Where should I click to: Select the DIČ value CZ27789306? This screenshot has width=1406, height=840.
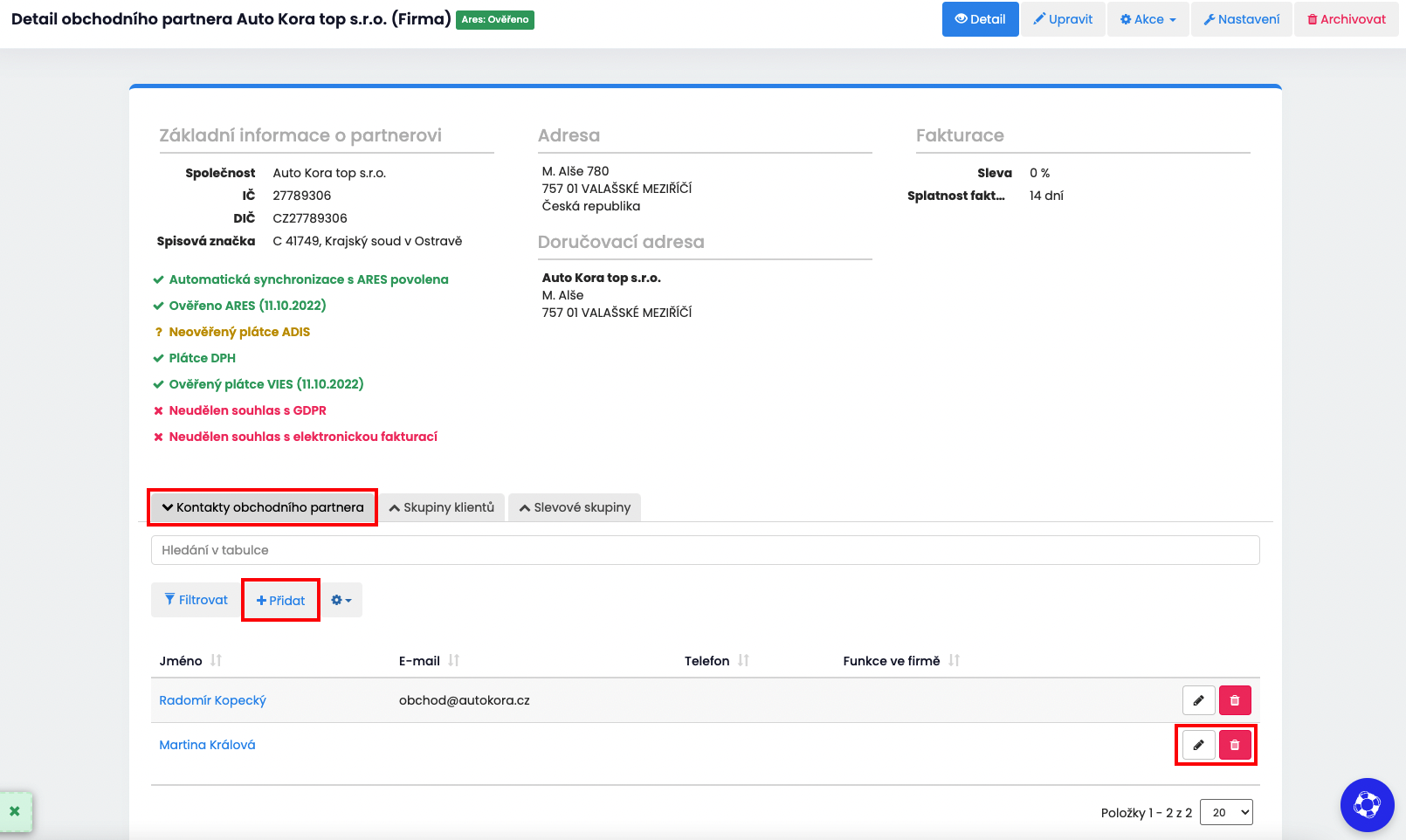[310, 218]
